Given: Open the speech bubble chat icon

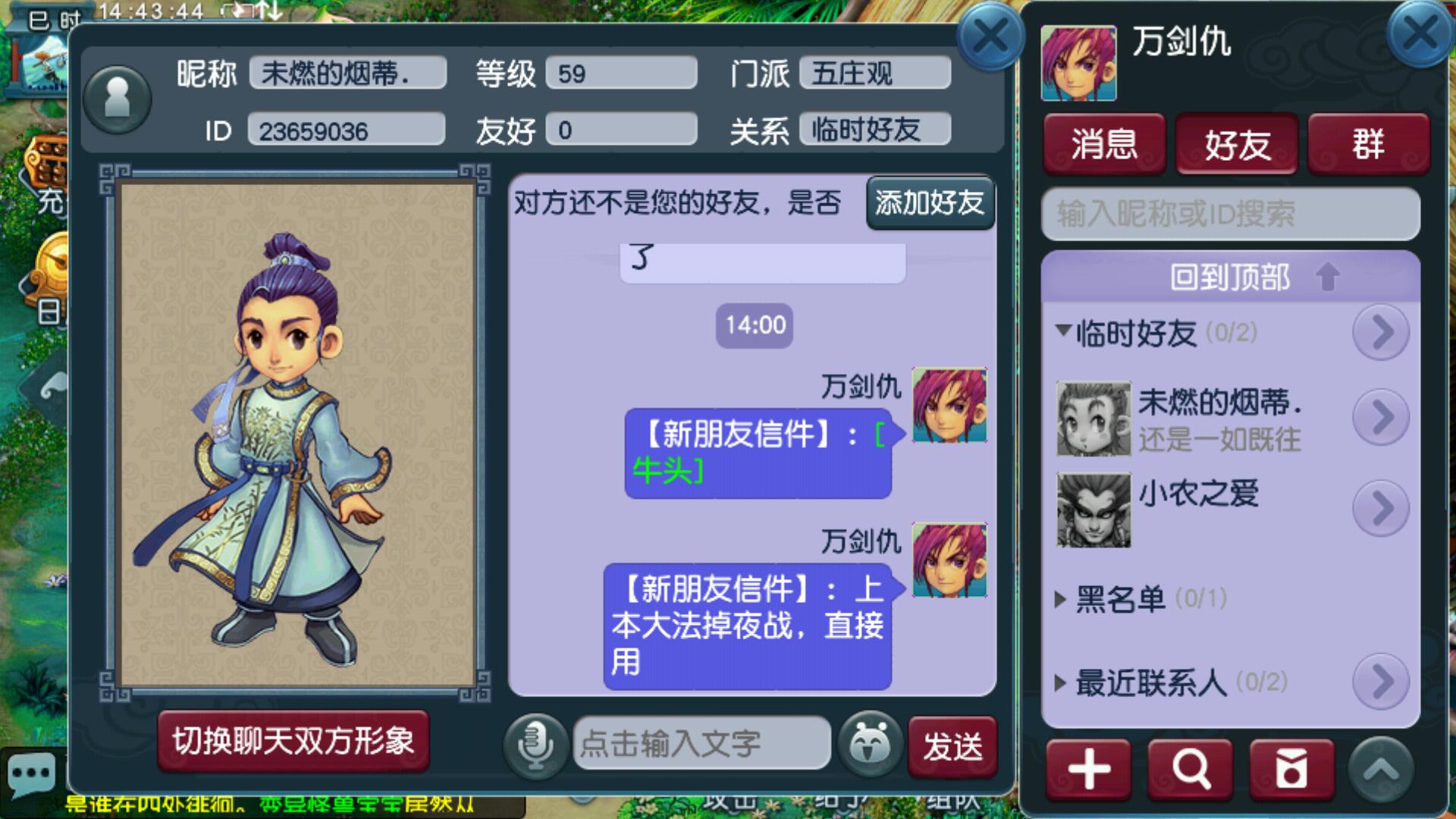Looking at the screenshot, I should click(x=31, y=773).
